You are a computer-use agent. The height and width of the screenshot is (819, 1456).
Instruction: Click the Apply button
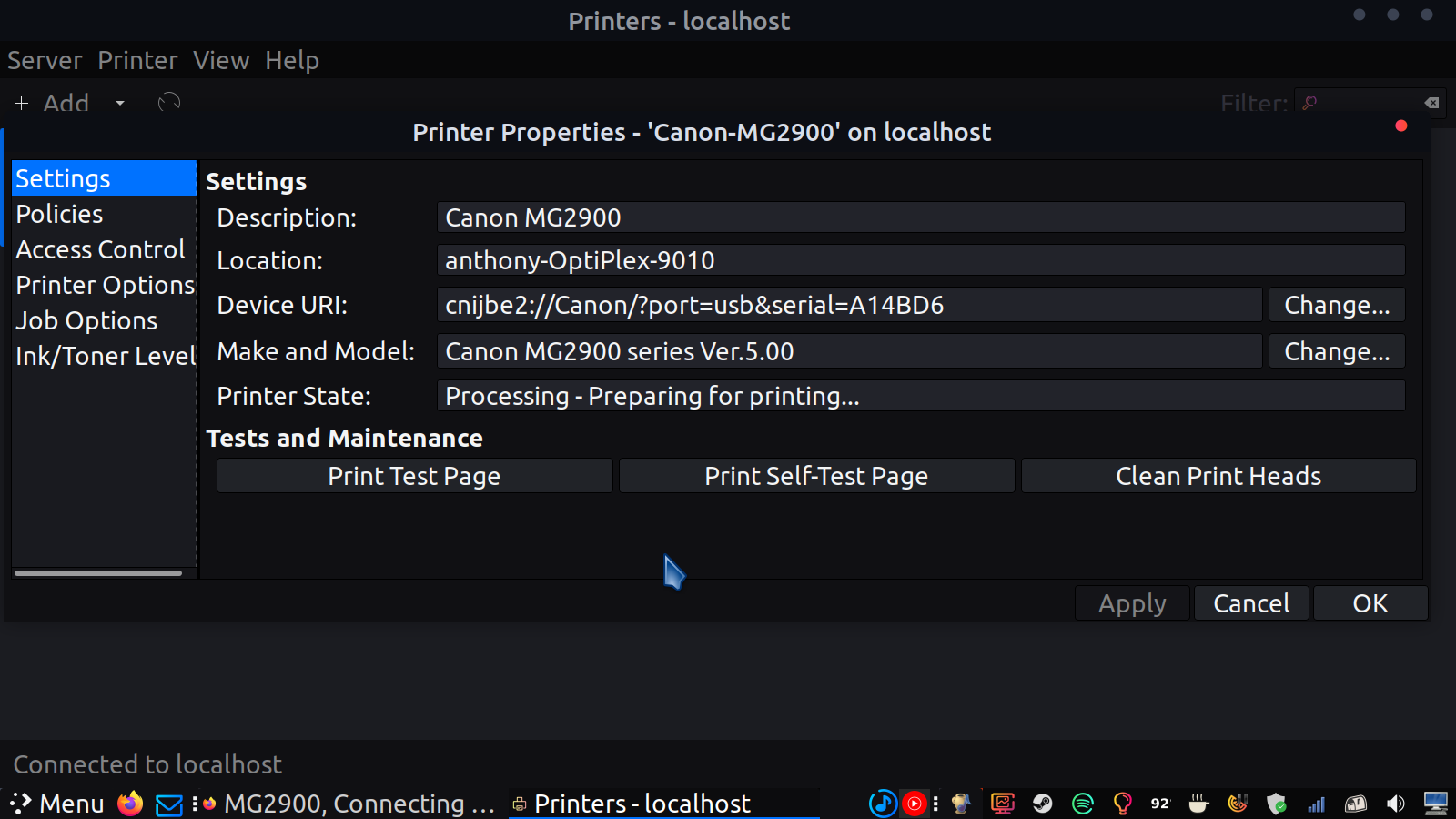pyautogui.click(x=1132, y=603)
